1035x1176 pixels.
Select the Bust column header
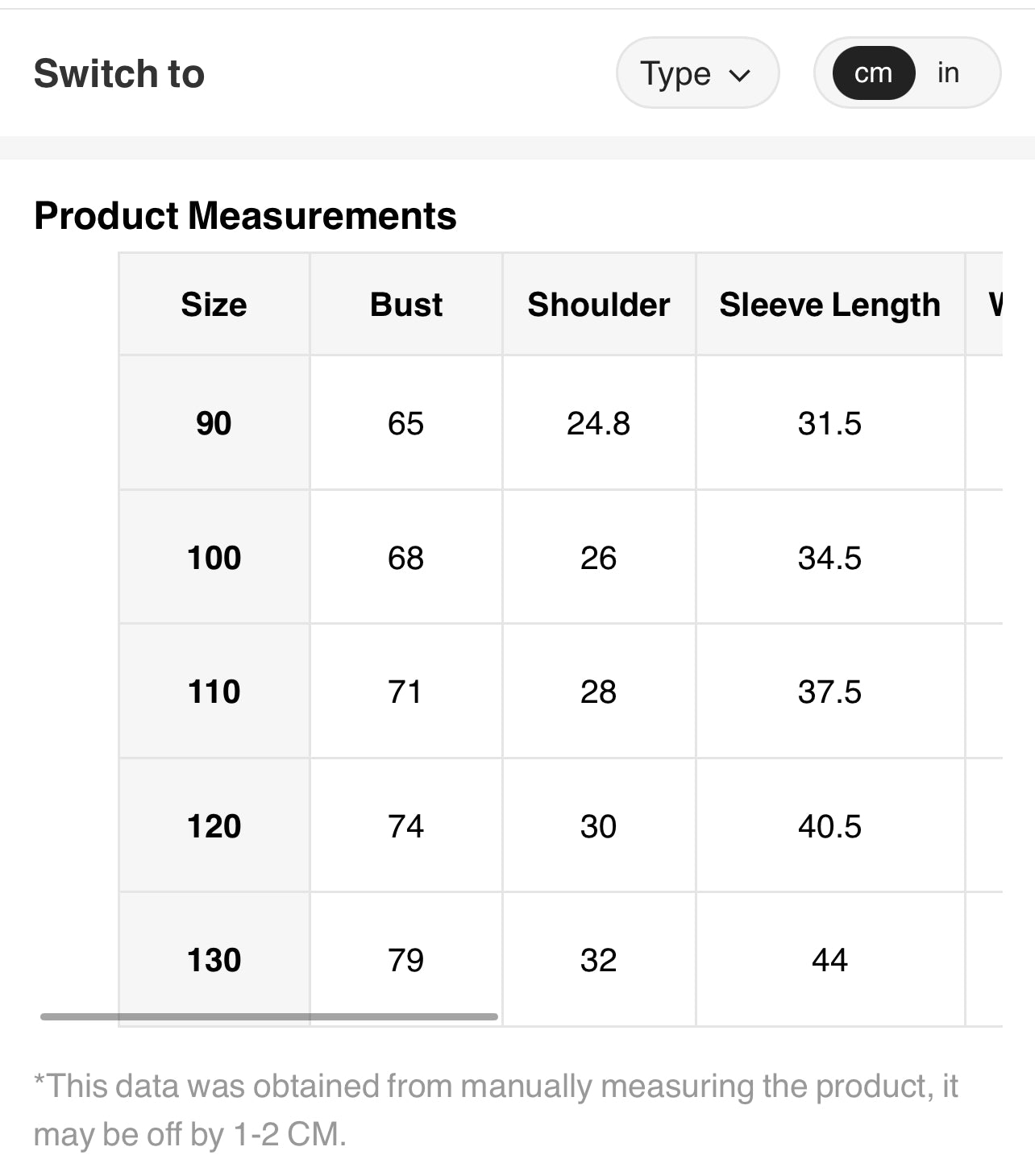pyautogui.click(x=406, y=305)
